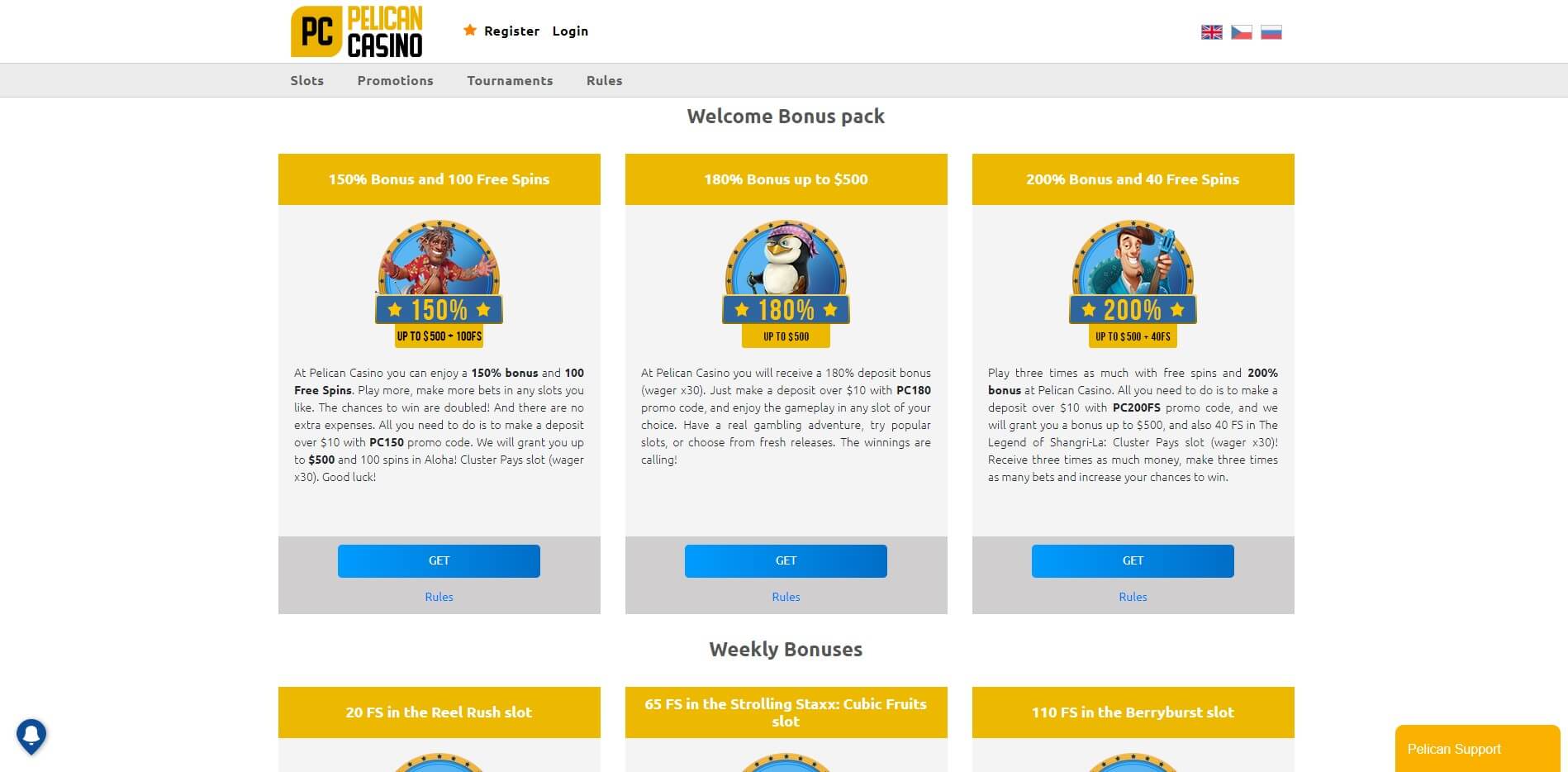Click the orange star beside Register

click(x=470, y=31)
